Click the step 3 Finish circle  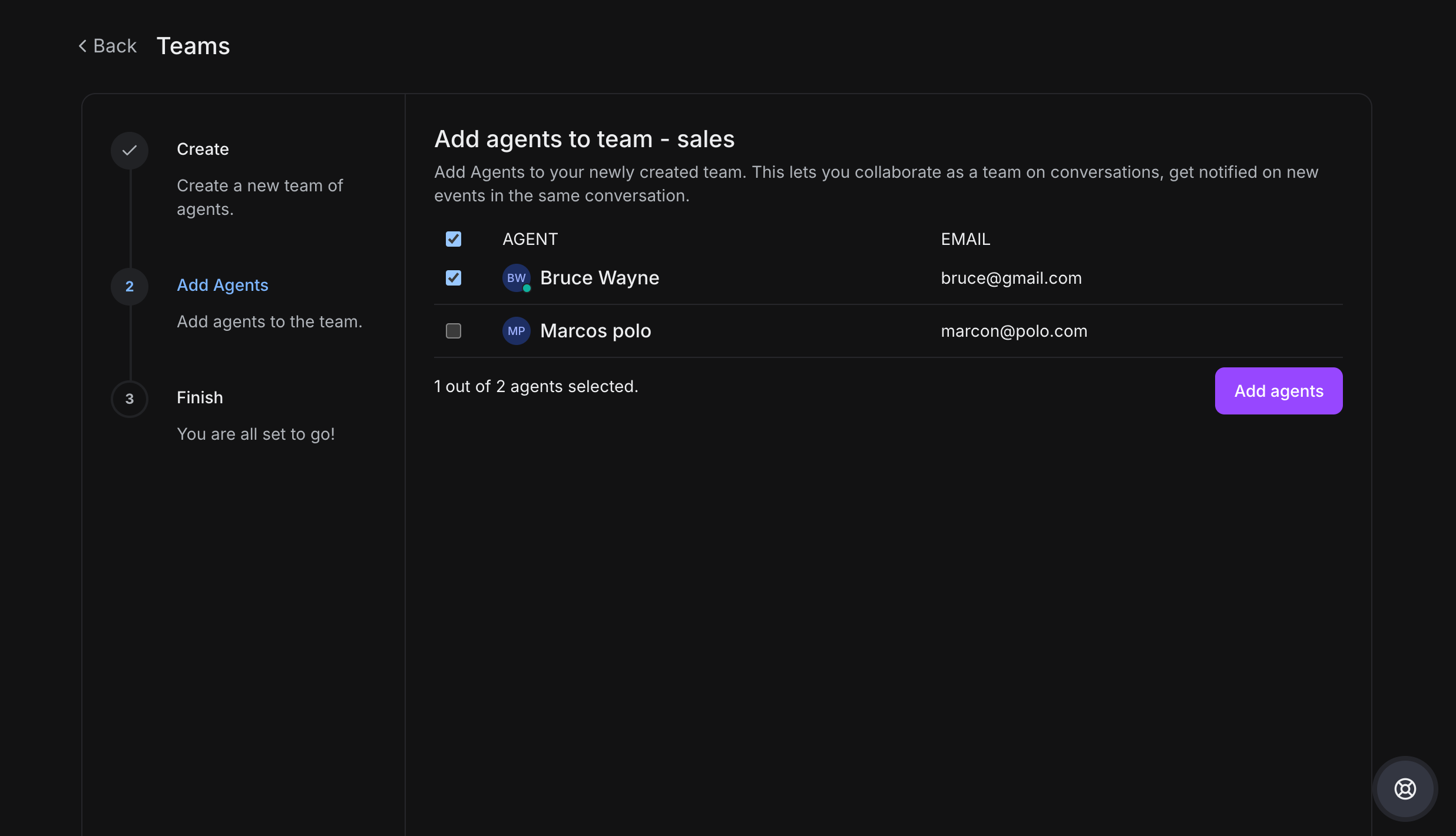click(130, 399)
